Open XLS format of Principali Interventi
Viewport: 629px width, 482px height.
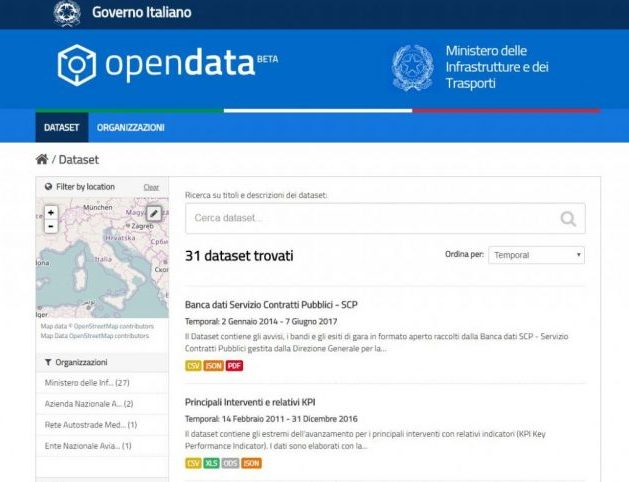coord(211,463)
